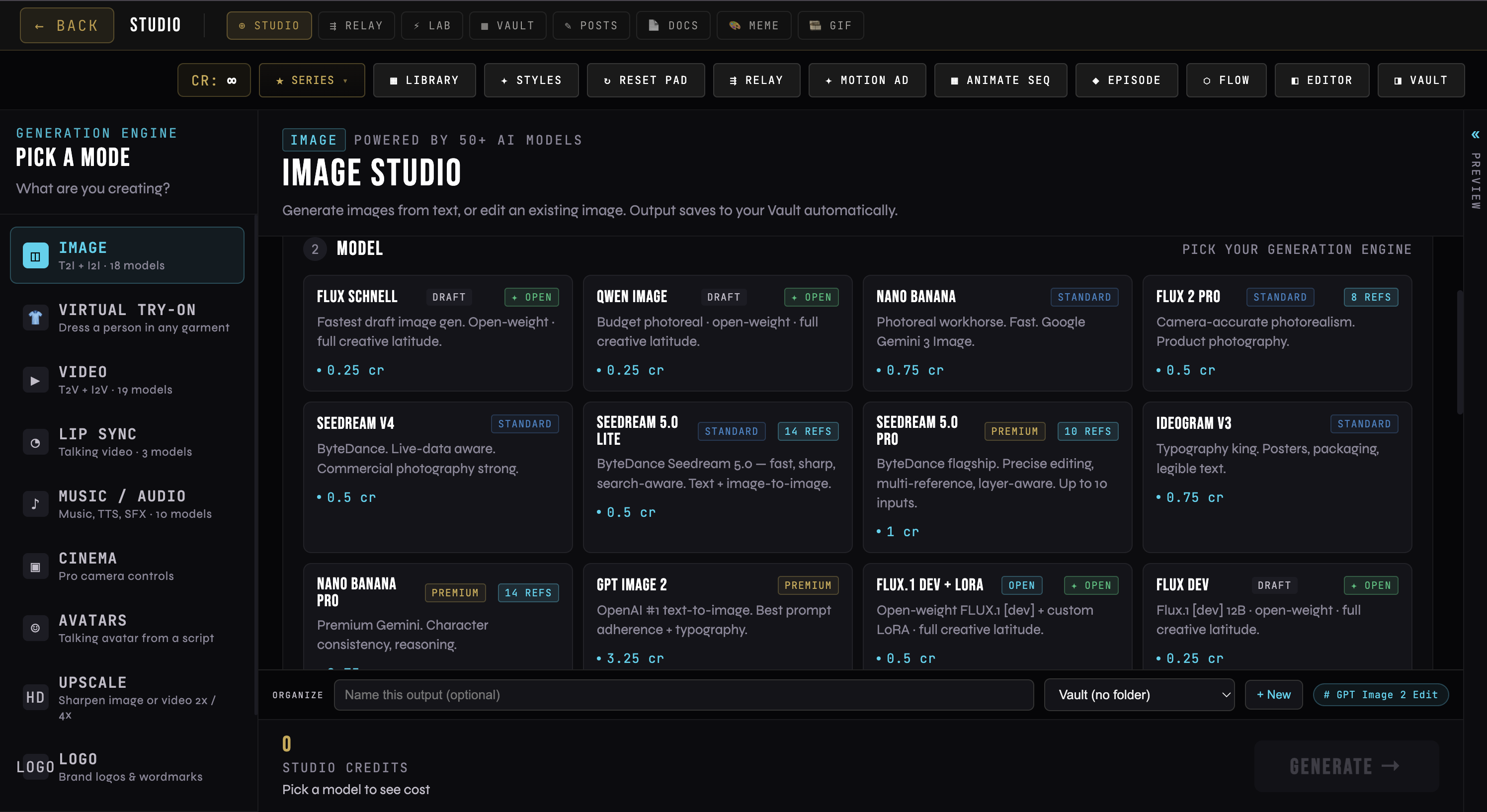
Task: Select the Nano Banana Pro model card
Action: click(437, 616)
